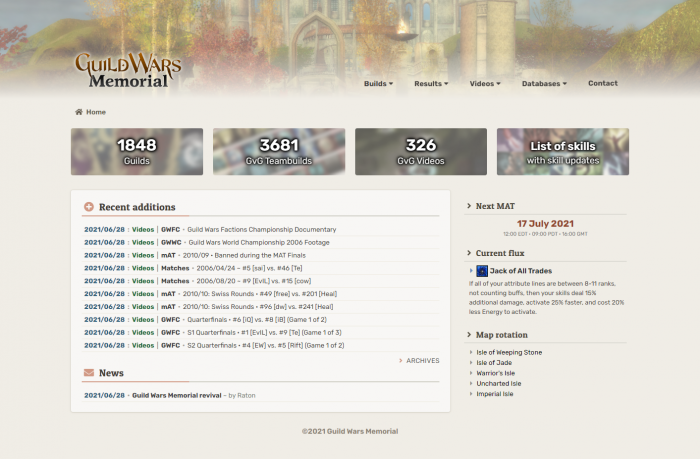Select Isle of Weeping Stone map
This screenshot has width=700, height=459.
coord(510,352)
